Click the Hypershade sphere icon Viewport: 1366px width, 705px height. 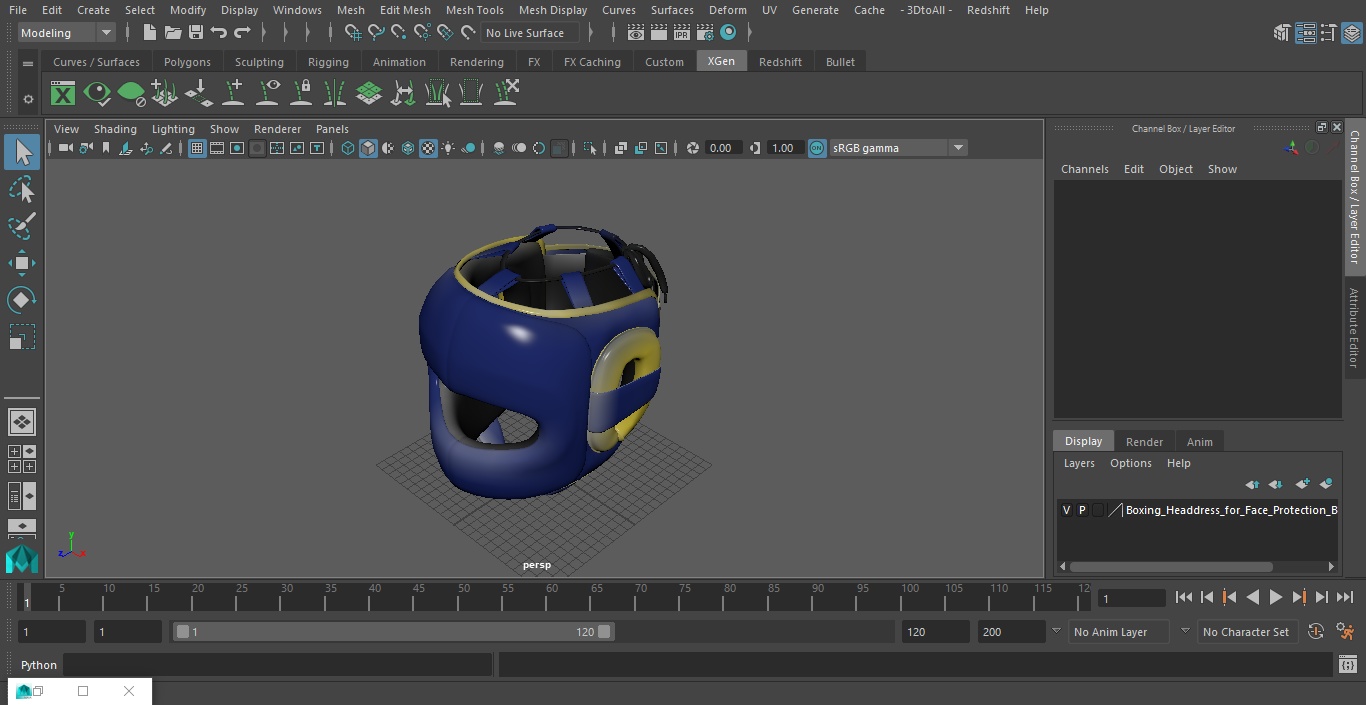tap(728, 33)
